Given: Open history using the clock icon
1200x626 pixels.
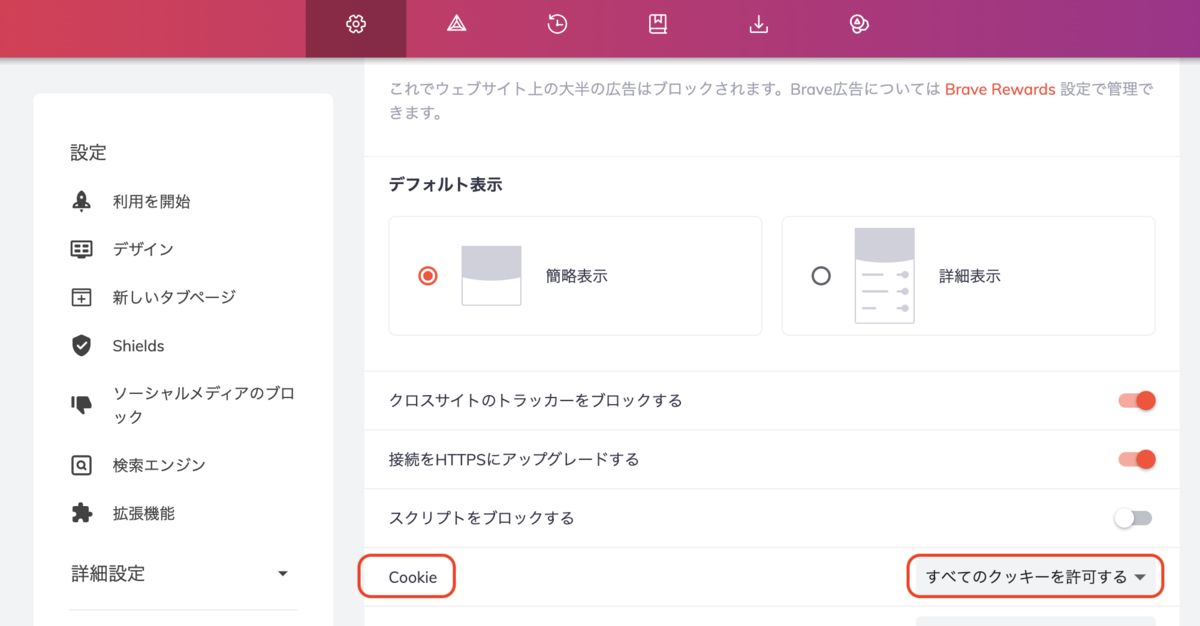Looking at the screenshot, I should 556,23.
